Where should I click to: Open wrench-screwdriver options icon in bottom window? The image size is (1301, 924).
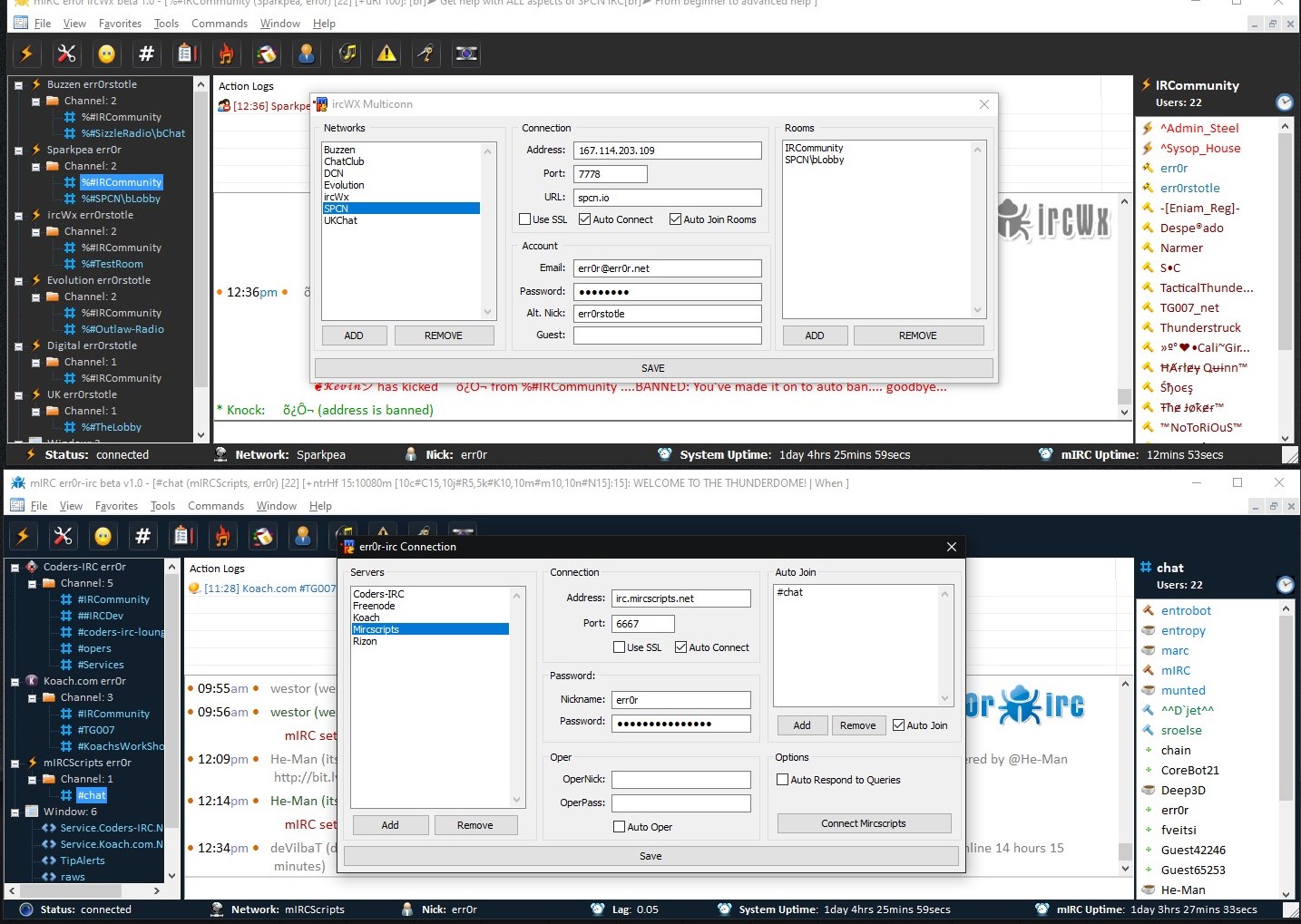[63, 537]
